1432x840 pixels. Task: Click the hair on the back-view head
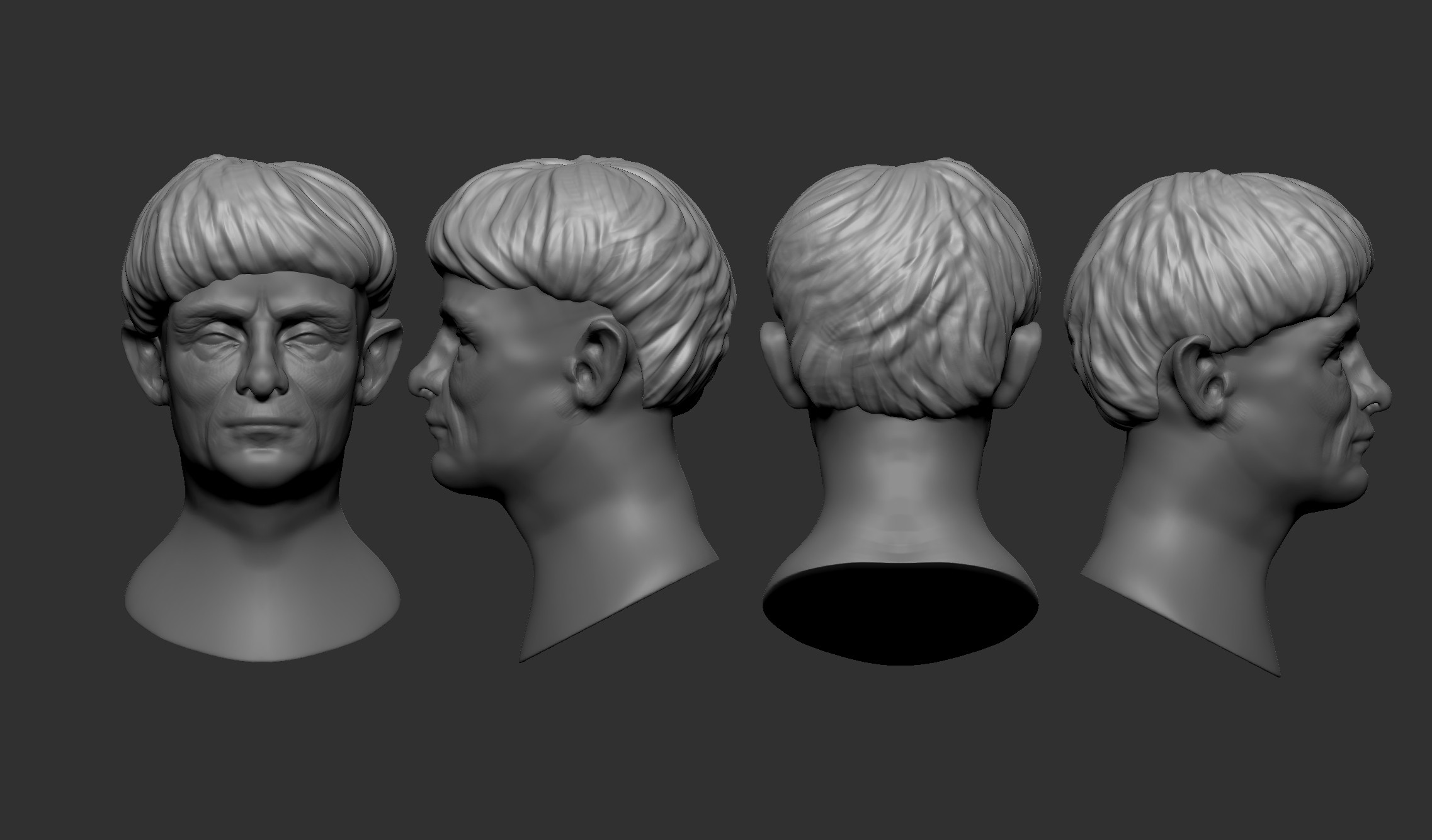click(x=901, y=283)
